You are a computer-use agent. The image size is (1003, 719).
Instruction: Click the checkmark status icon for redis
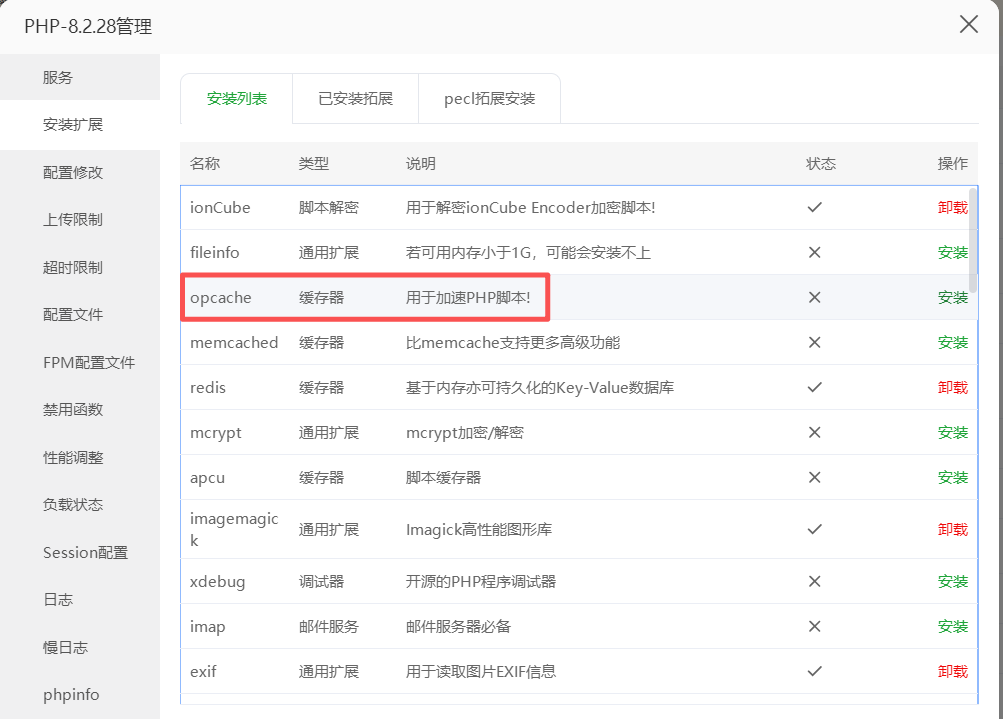tap(814, 387)
